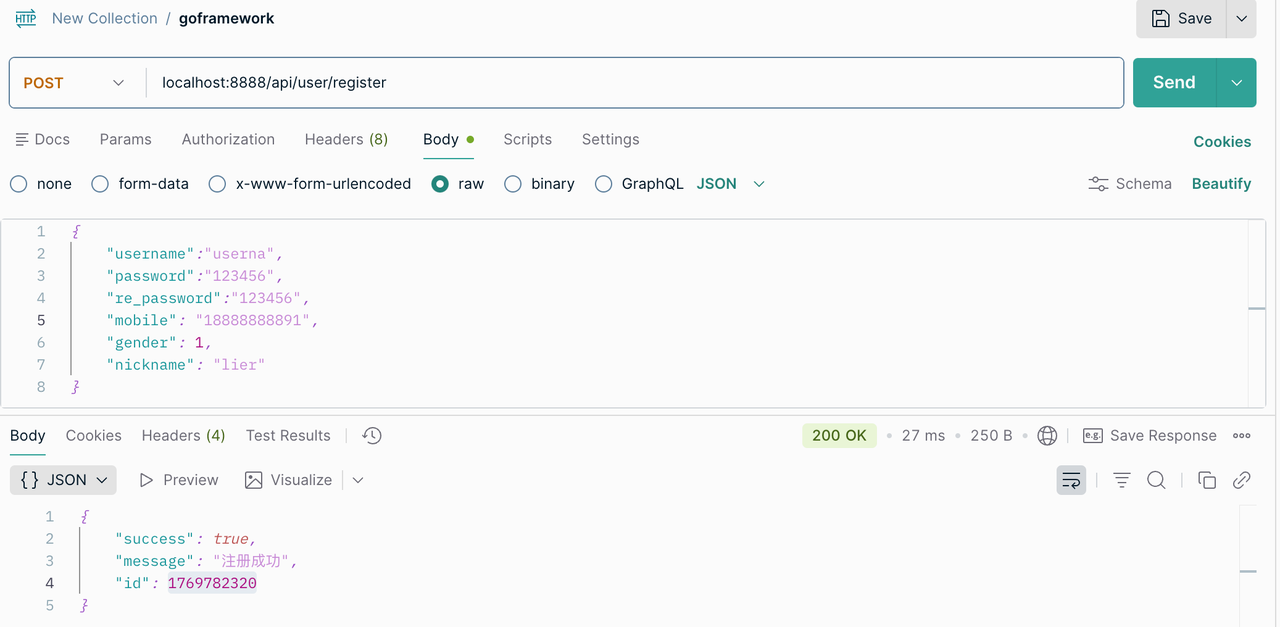This screenshot has height=627, width=1280.
Task: Open the Docs panel
Action: click(x=42, y=139)
